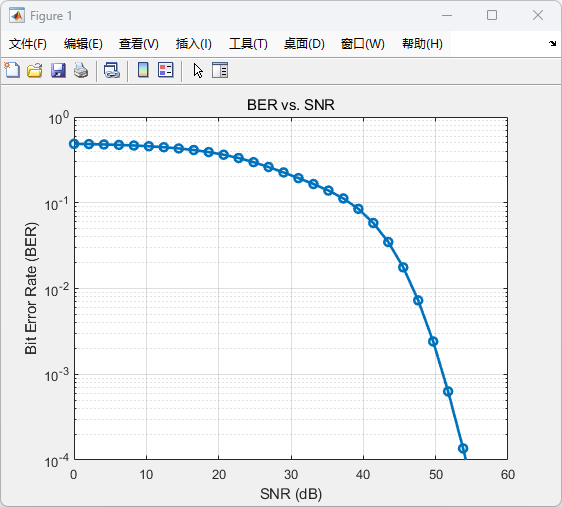
Task: Click the dock figure arrow icon
Action: [x=552, y=43]
